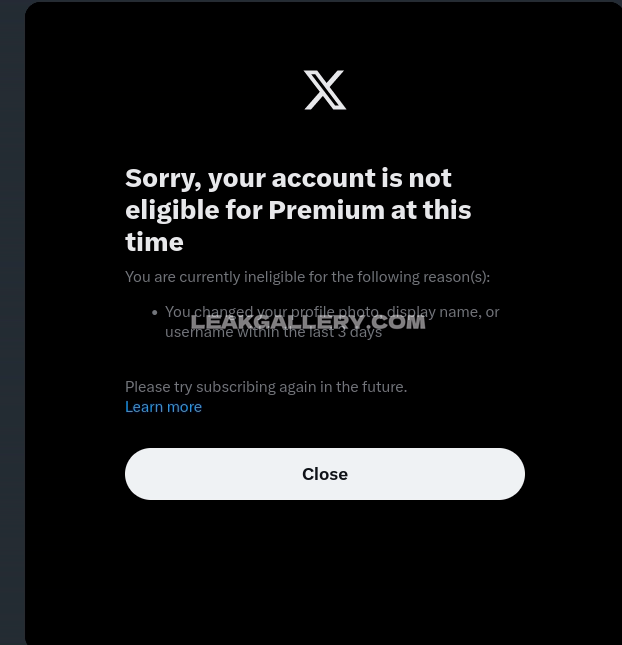This screenshot has width=622, height=645.
Task: Click the dimmed backdrop left of the dialog
Action: [12, 322]
